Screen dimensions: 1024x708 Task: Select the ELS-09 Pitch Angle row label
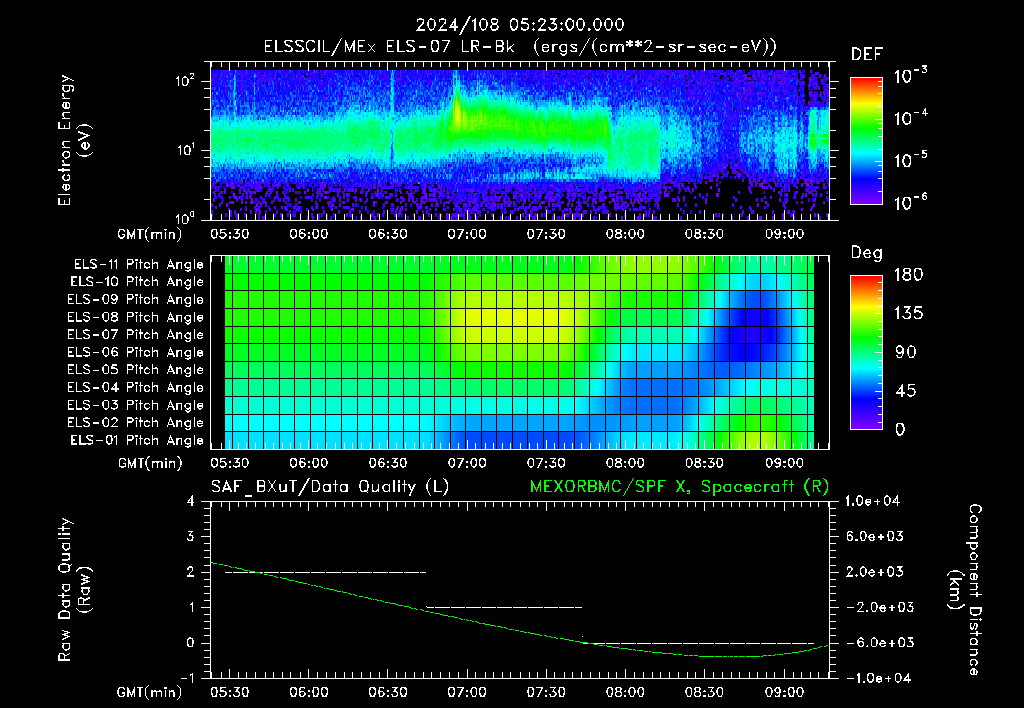[x=136, y=300]
